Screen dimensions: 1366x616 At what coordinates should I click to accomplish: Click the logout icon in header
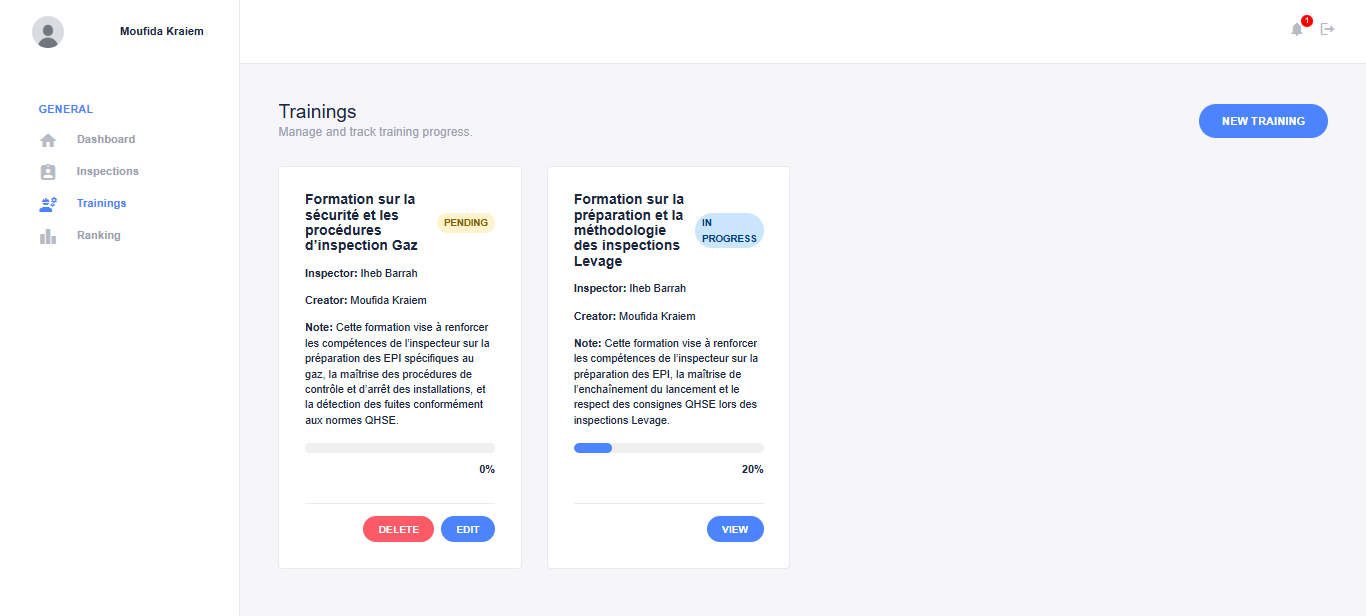point(1328,29)
